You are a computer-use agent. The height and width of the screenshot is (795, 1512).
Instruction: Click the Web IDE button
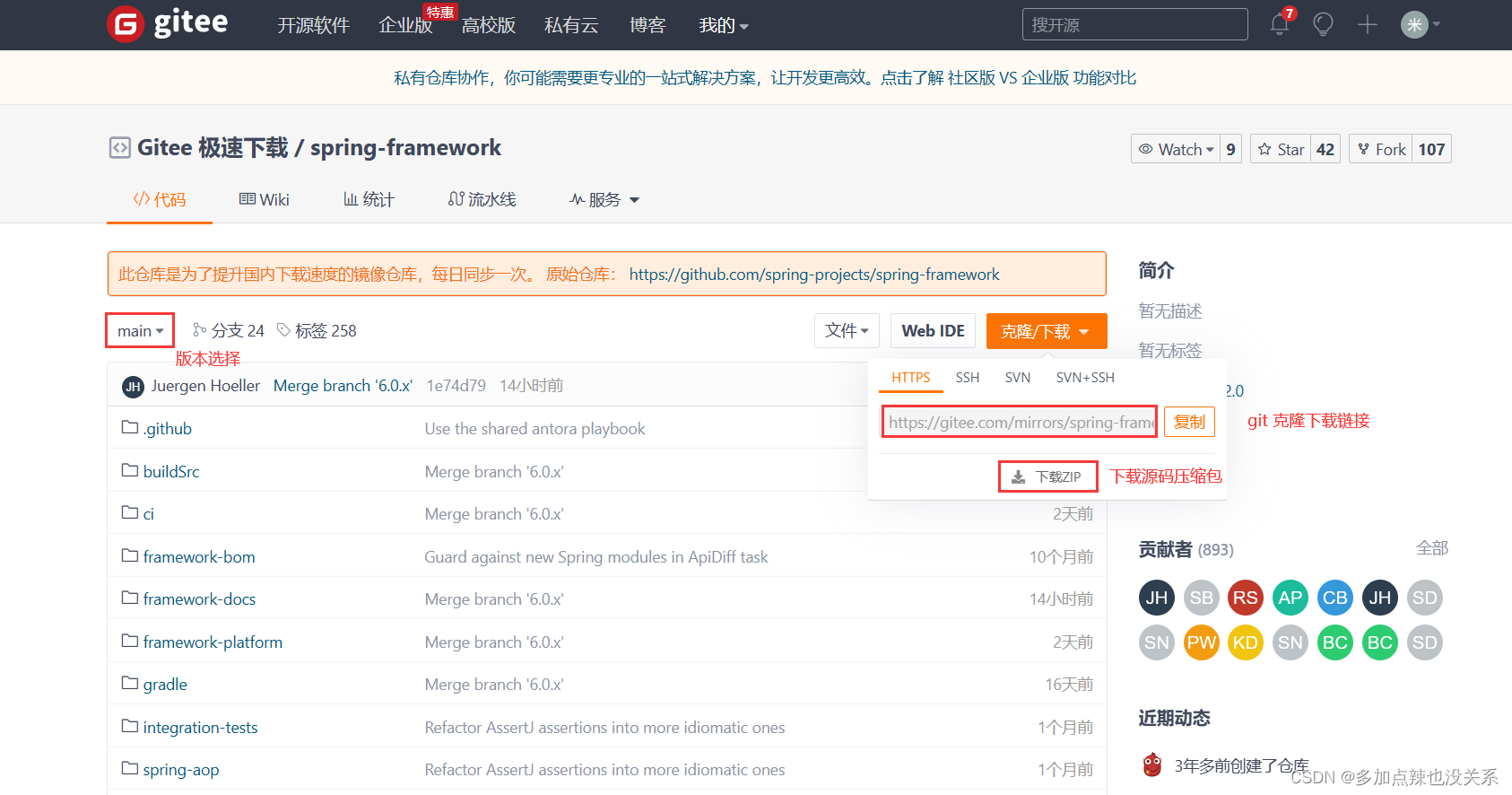coord(933,331)
